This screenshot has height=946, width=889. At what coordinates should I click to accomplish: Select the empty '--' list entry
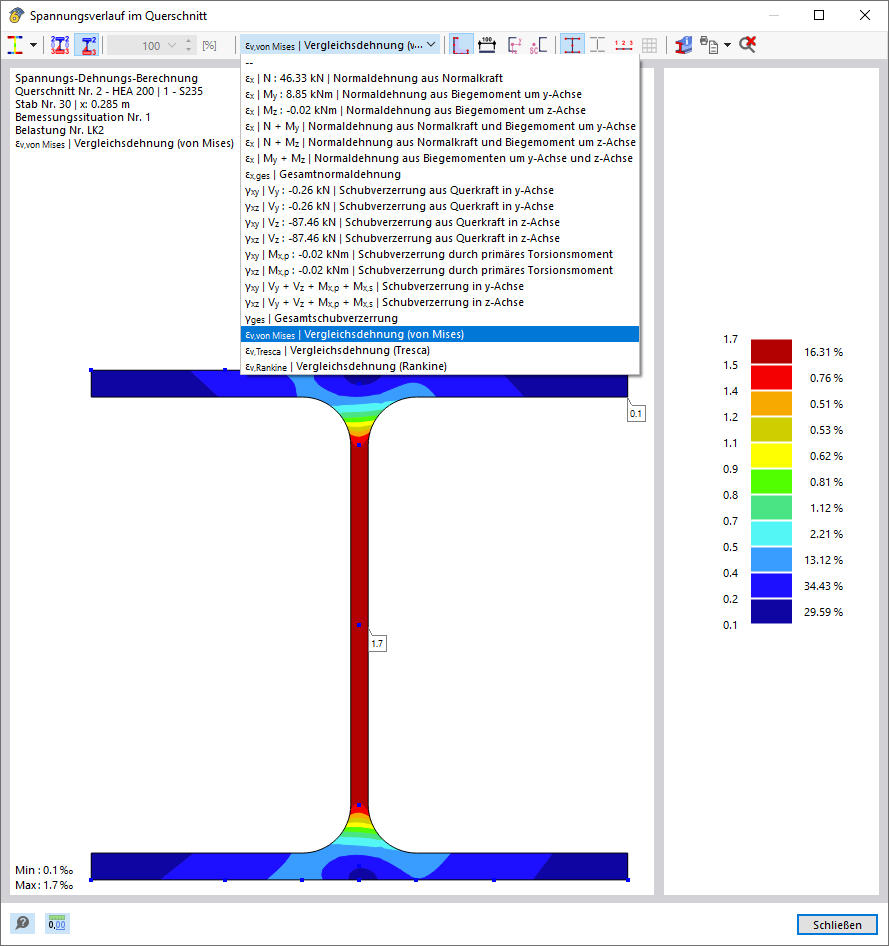pos(440,62)
